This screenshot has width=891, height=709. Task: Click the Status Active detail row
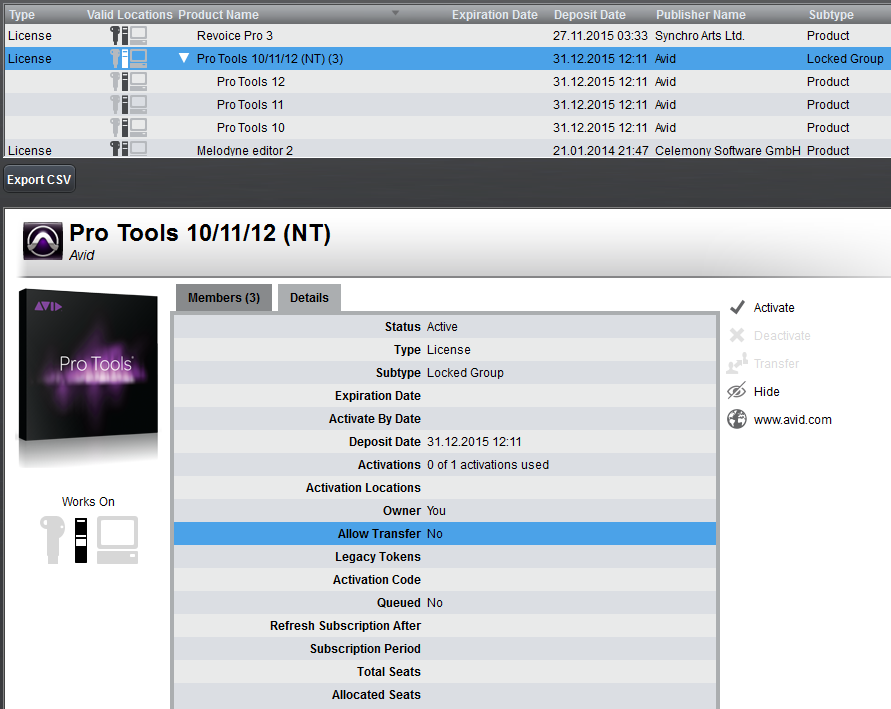[445, 327]
